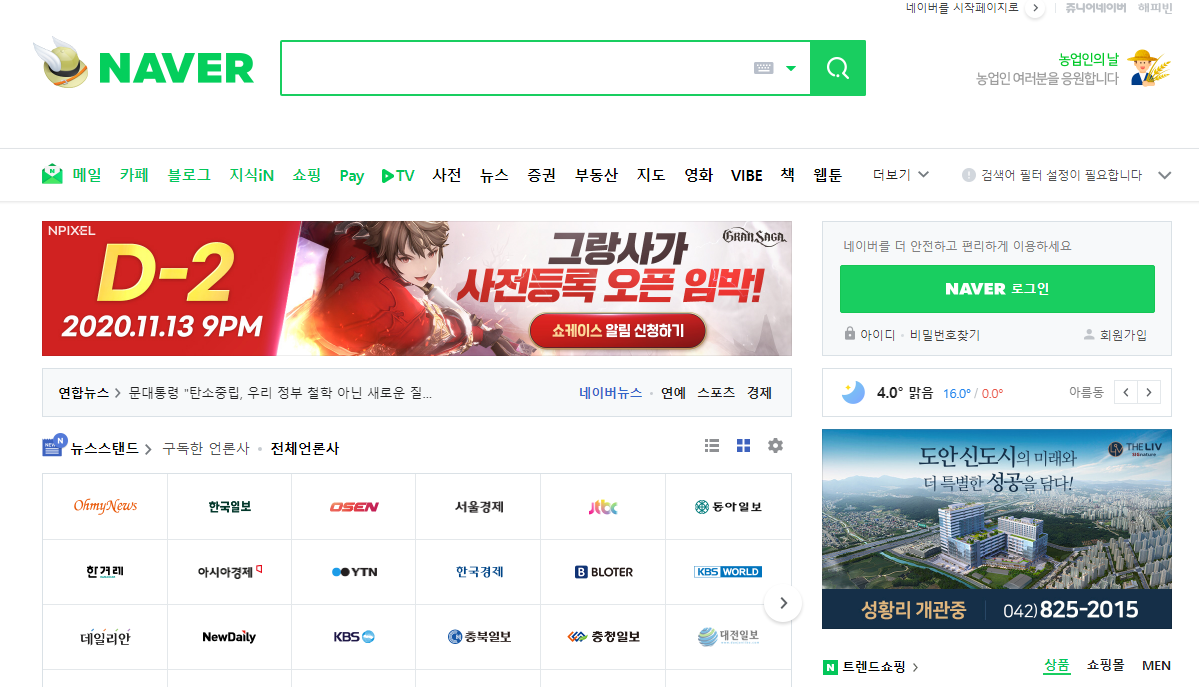This screenshot has height=687, width=1199.
Task: Open 비밀번호찾기 link
Action: pos(944,335)
